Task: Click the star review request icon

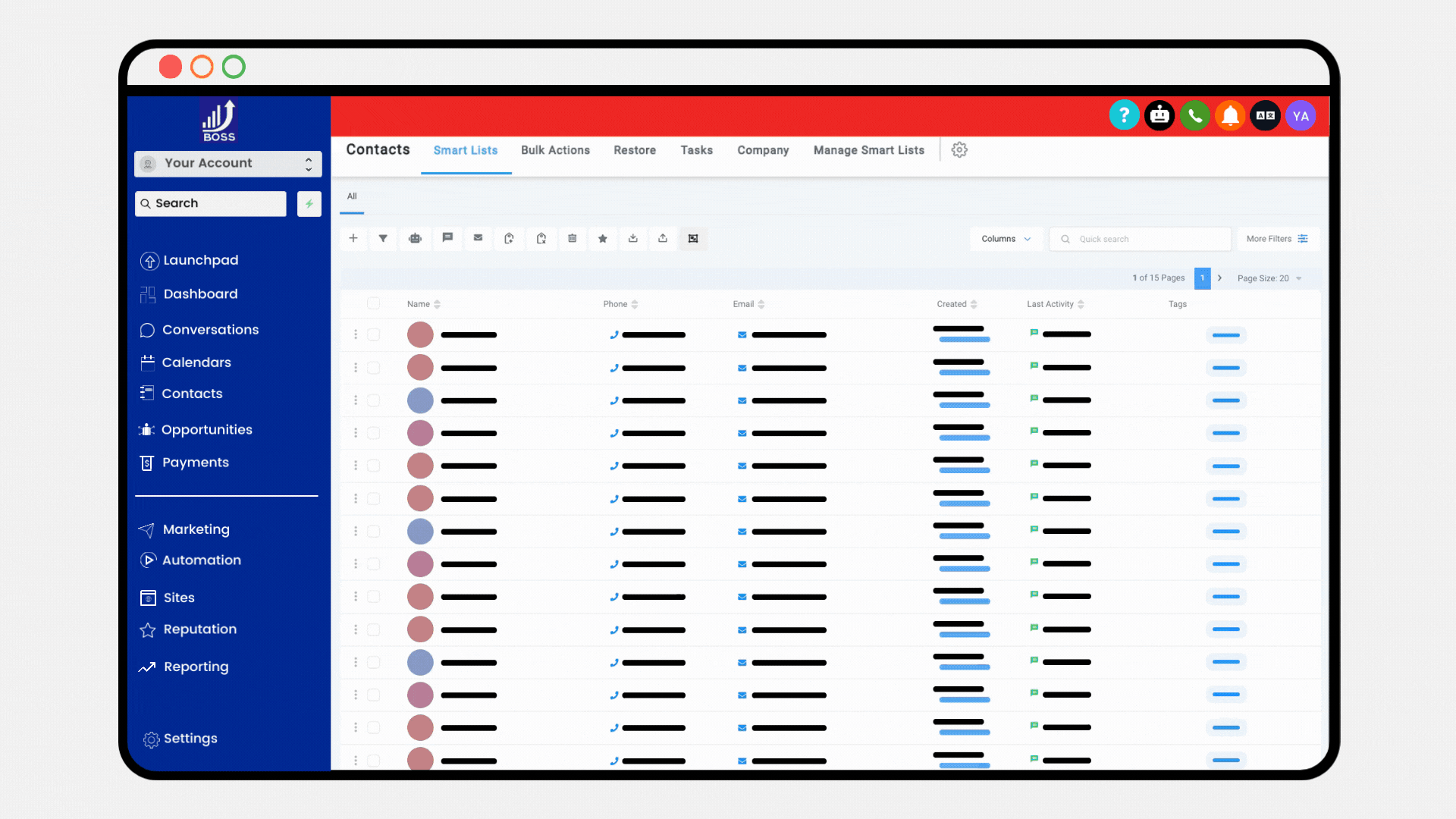Action: click(603, 238)
